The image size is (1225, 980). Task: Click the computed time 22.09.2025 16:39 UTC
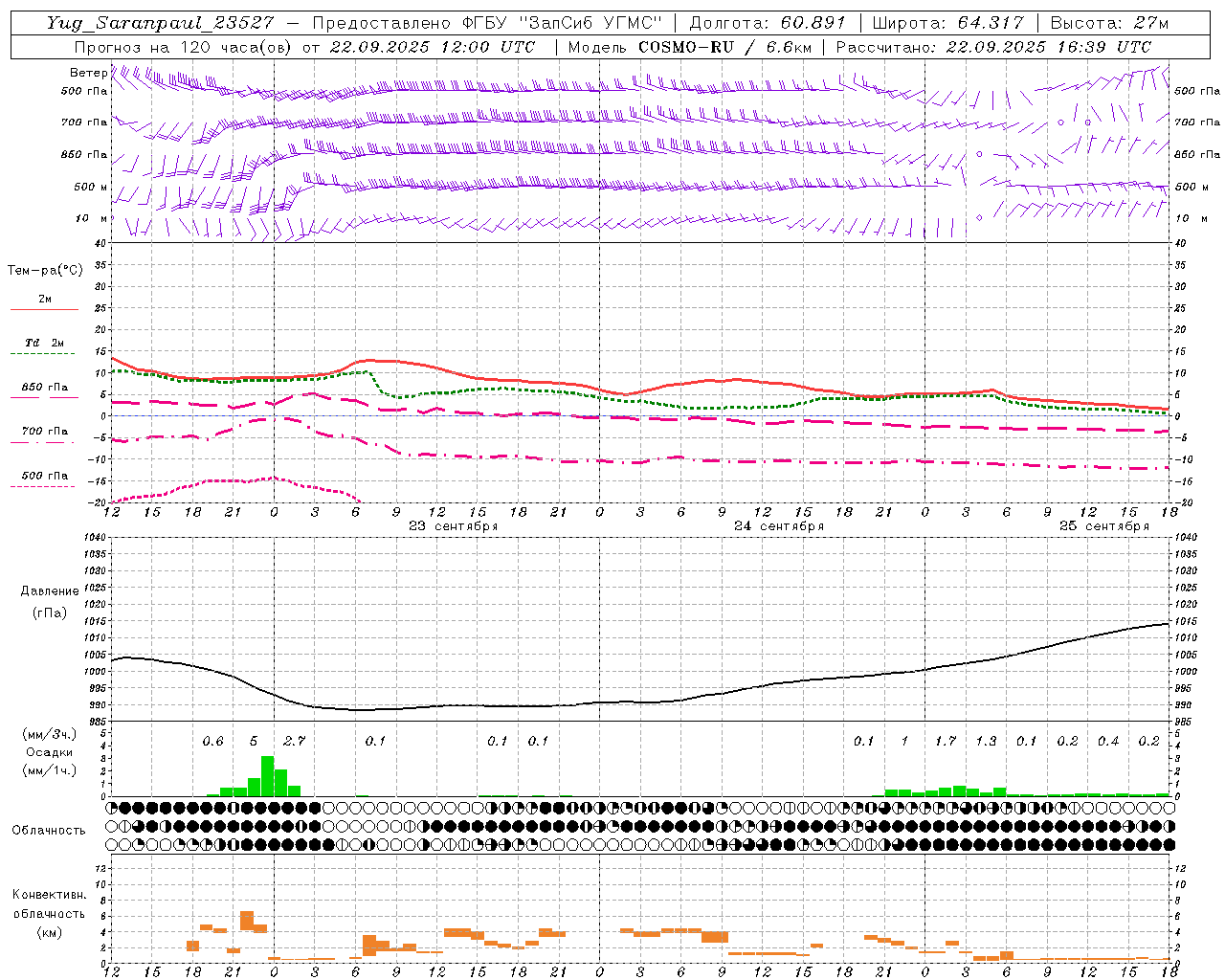[x=1049, y=46]
